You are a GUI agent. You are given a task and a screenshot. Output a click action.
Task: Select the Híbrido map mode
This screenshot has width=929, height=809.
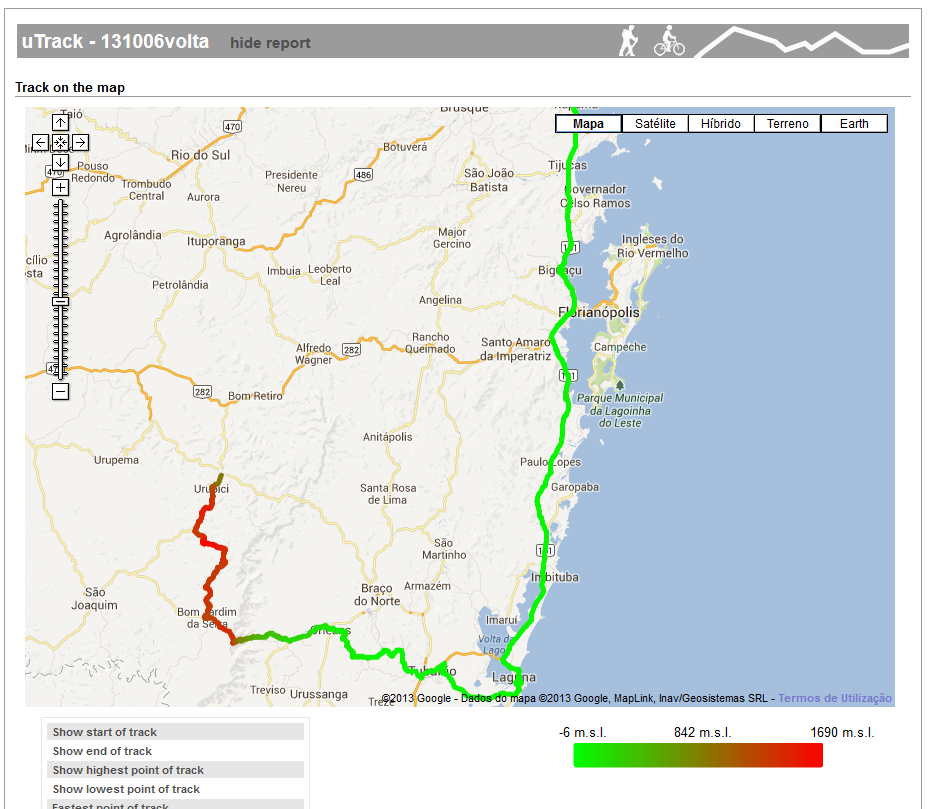coord(720,123)
